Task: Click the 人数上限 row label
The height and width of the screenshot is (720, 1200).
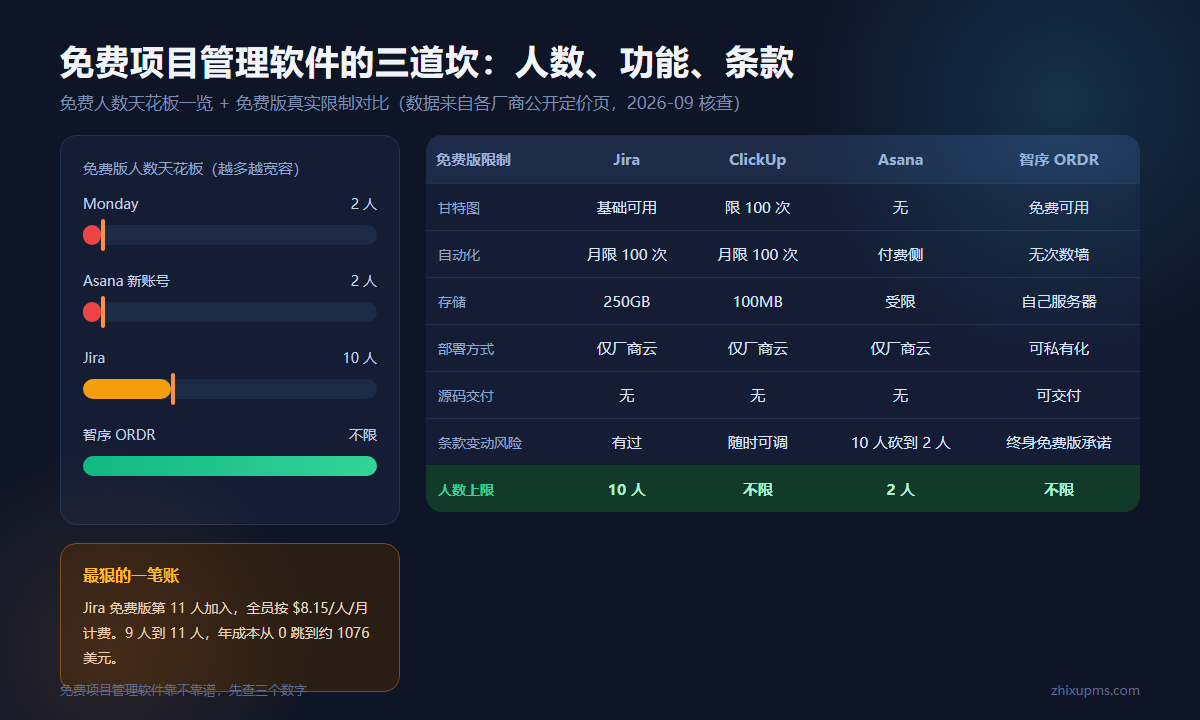Action: 466,490
